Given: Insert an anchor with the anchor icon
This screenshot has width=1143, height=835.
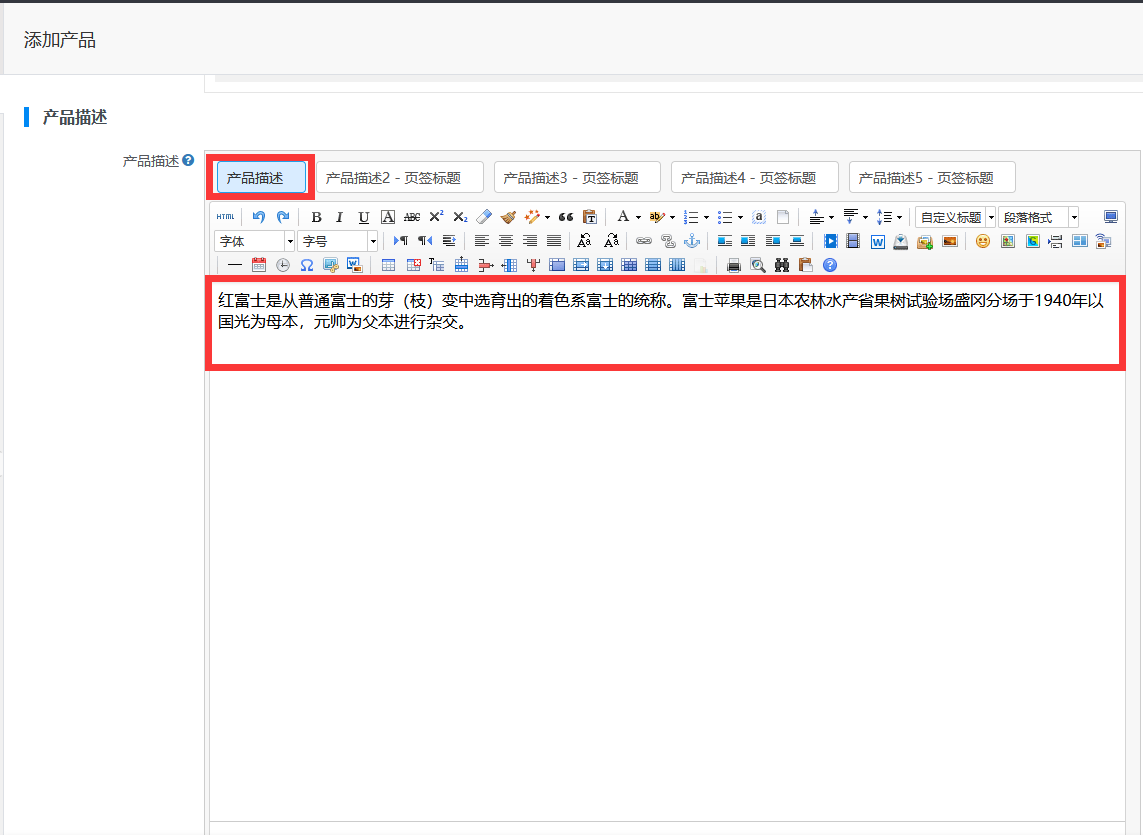Looking at the screenshot, I should click(x=691, y=241).
